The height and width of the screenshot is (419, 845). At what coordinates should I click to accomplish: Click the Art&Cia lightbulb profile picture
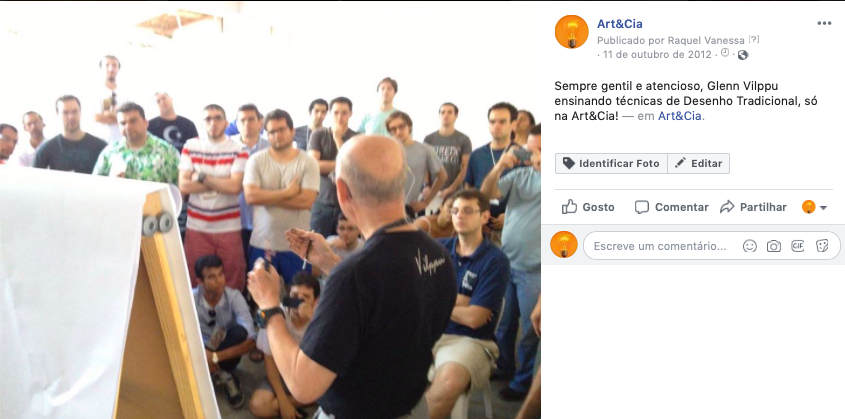click(572, 32)
